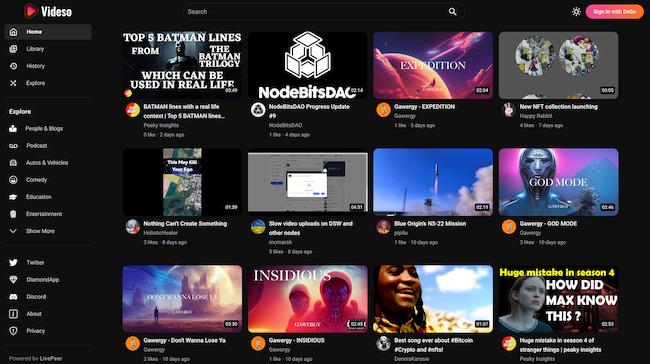This screenshot has height=364, width=650.
Task: Open How Did Max Know This thumbnail
Action: (x=558, y=299)
